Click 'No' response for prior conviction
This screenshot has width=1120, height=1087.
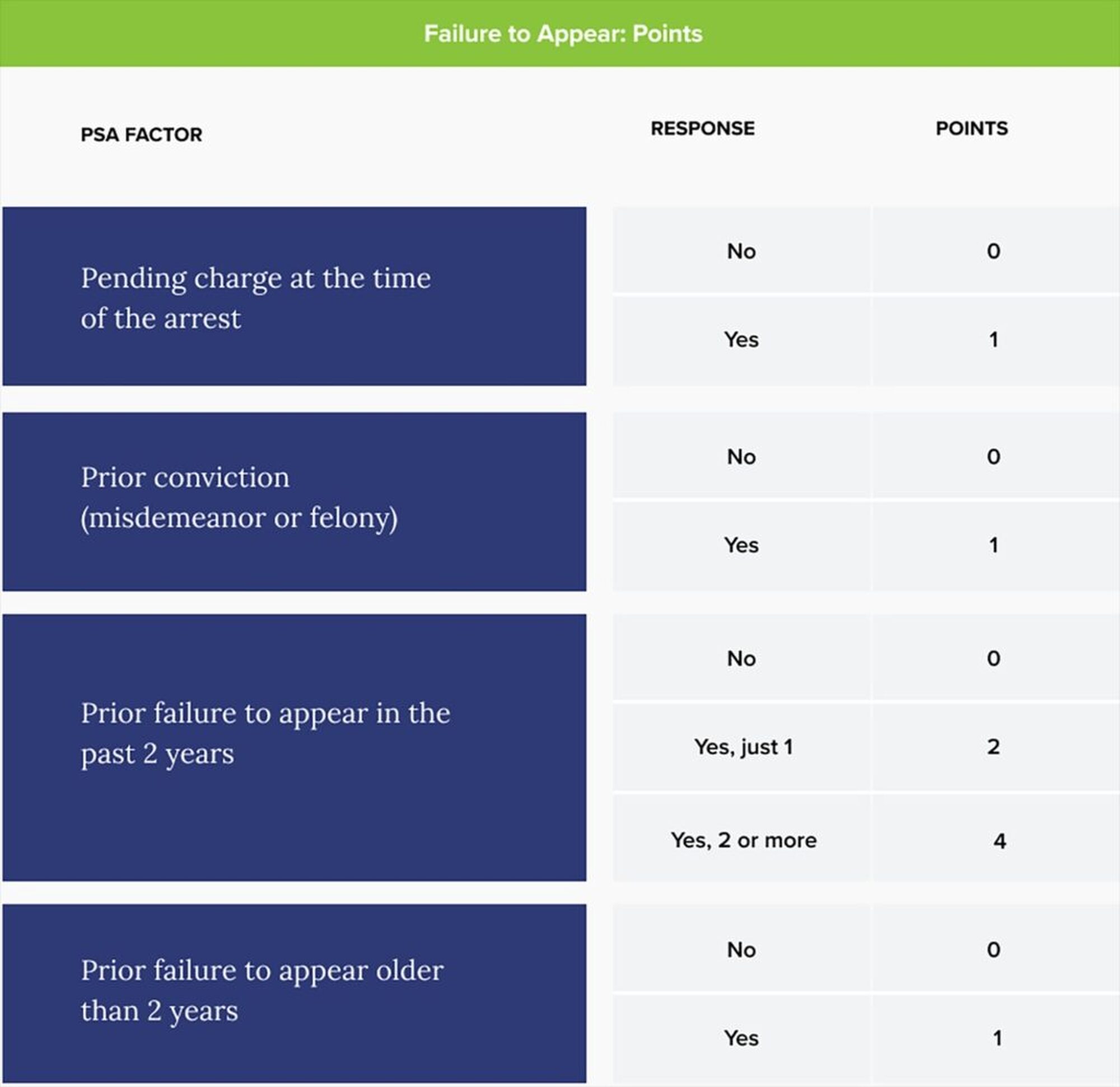[741, 456]
